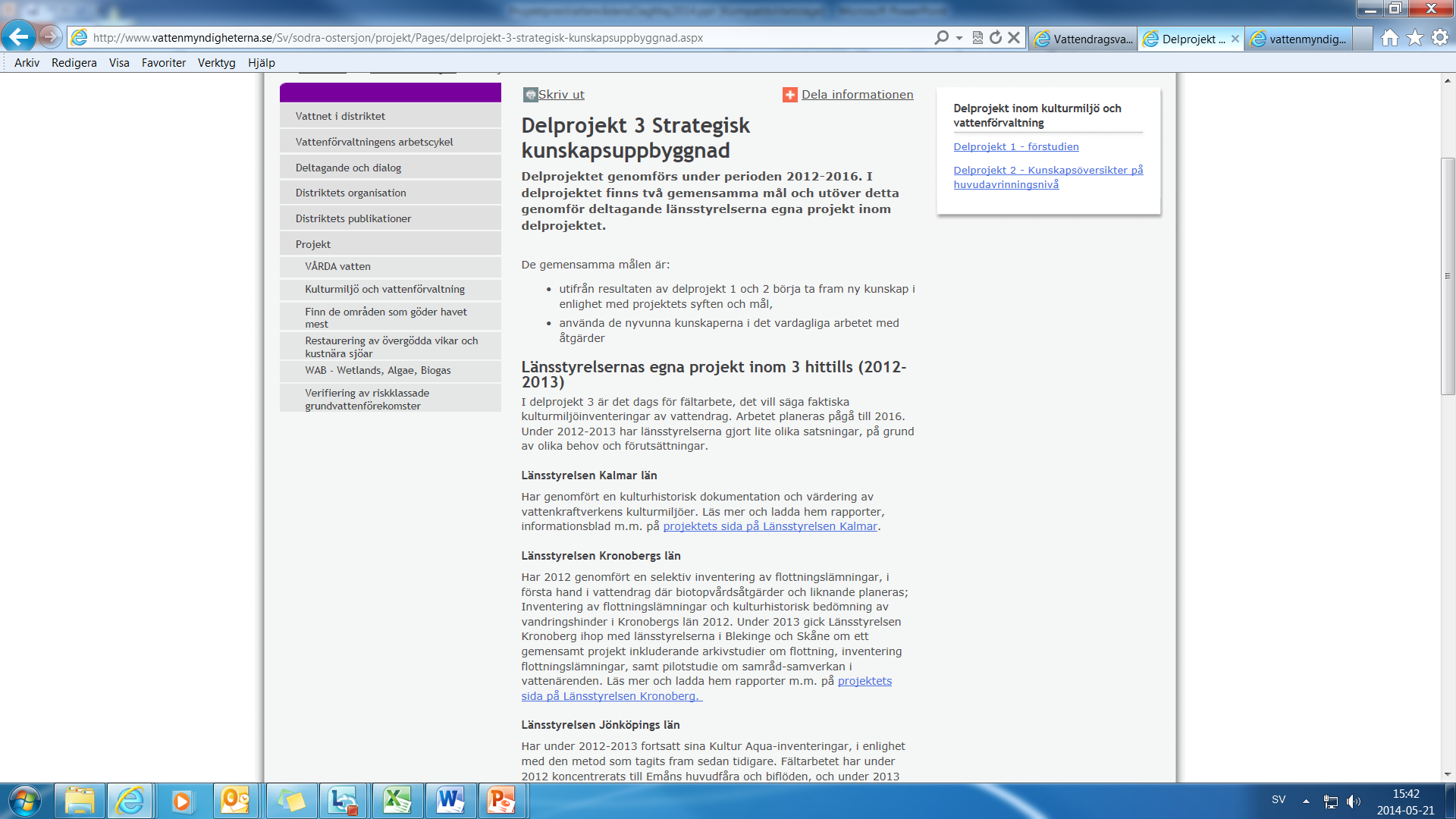This screenshot has width=1456, height=819.
Task: Click the browser forward arrow button
Action: pos(50,36)
